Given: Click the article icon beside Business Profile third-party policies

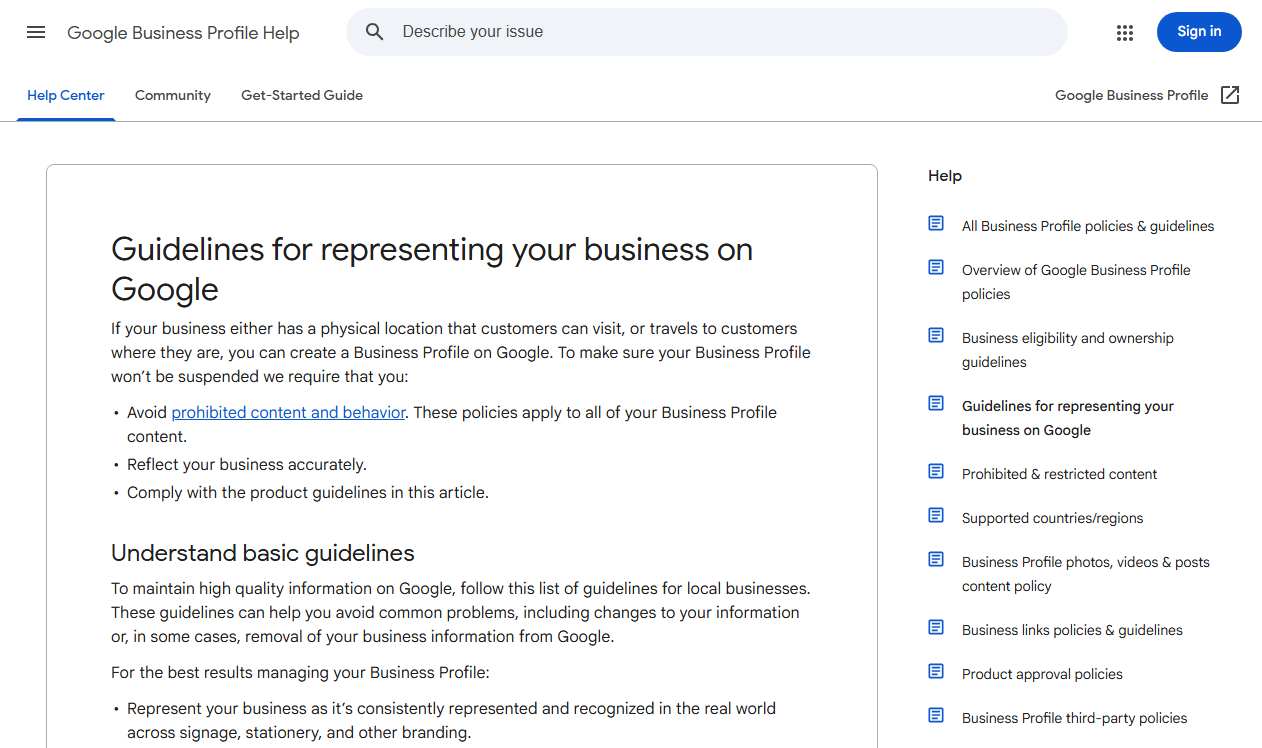Looking at the screenshot, I should tap(936, 715).
